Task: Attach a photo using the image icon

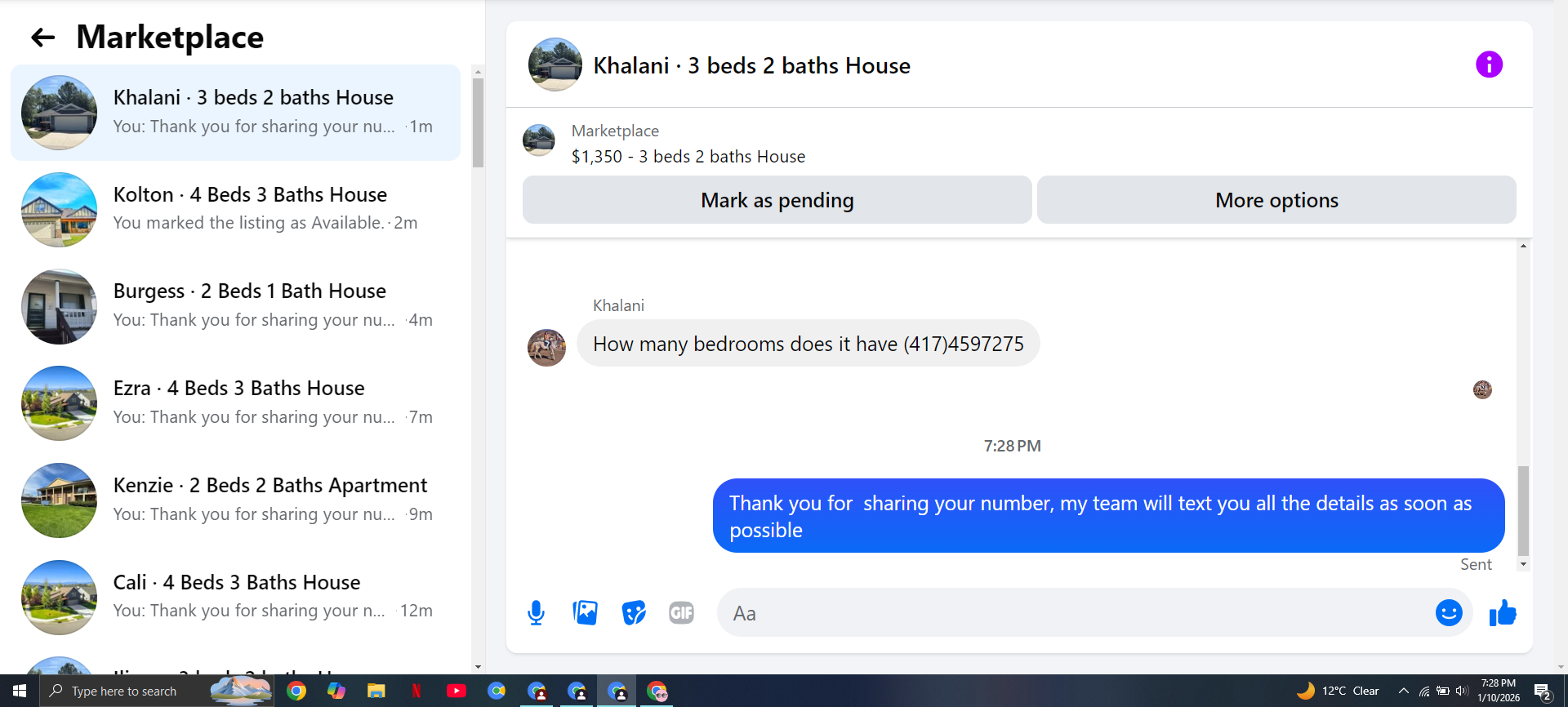Action: [585, 612]
